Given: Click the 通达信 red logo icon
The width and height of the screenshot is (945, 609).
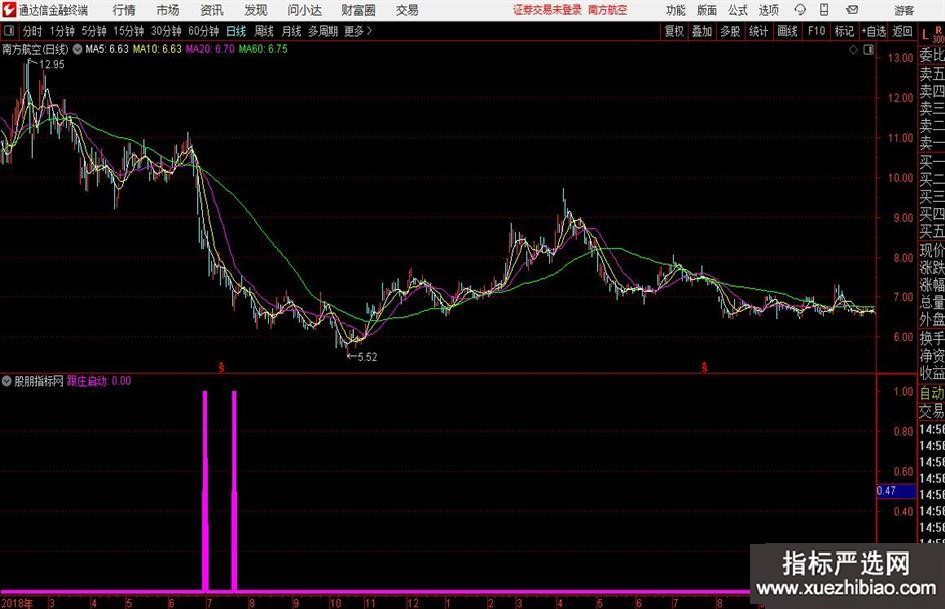Looking at the screenshot, I should pos(9,10).
